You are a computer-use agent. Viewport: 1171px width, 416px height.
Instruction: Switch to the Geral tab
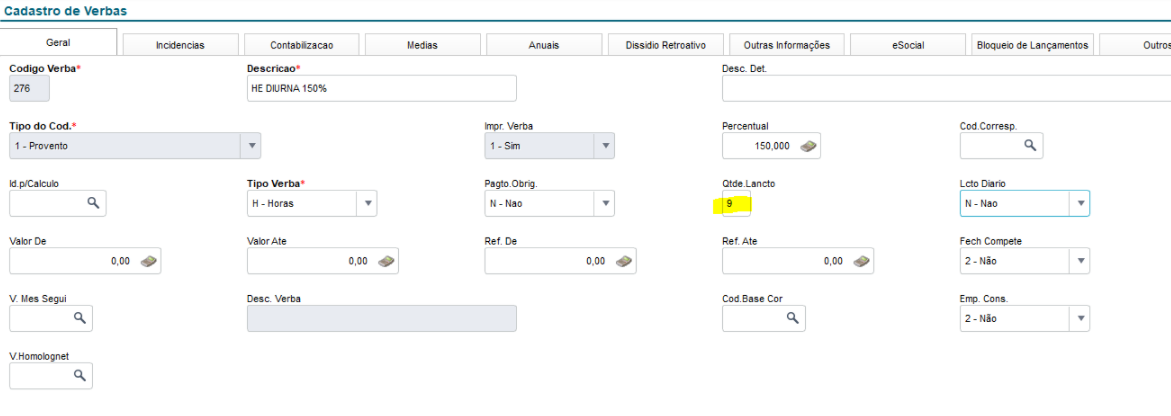pyautogui.click(x=58, y=42)
